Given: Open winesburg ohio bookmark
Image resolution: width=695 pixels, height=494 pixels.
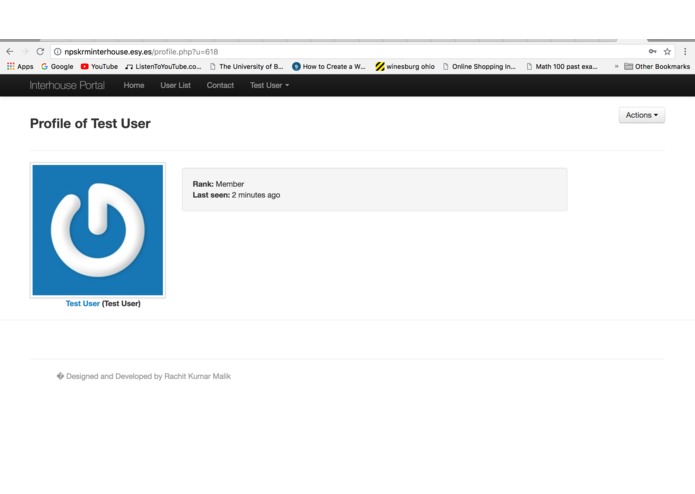Looking at the screenshot, I should 405,66.
